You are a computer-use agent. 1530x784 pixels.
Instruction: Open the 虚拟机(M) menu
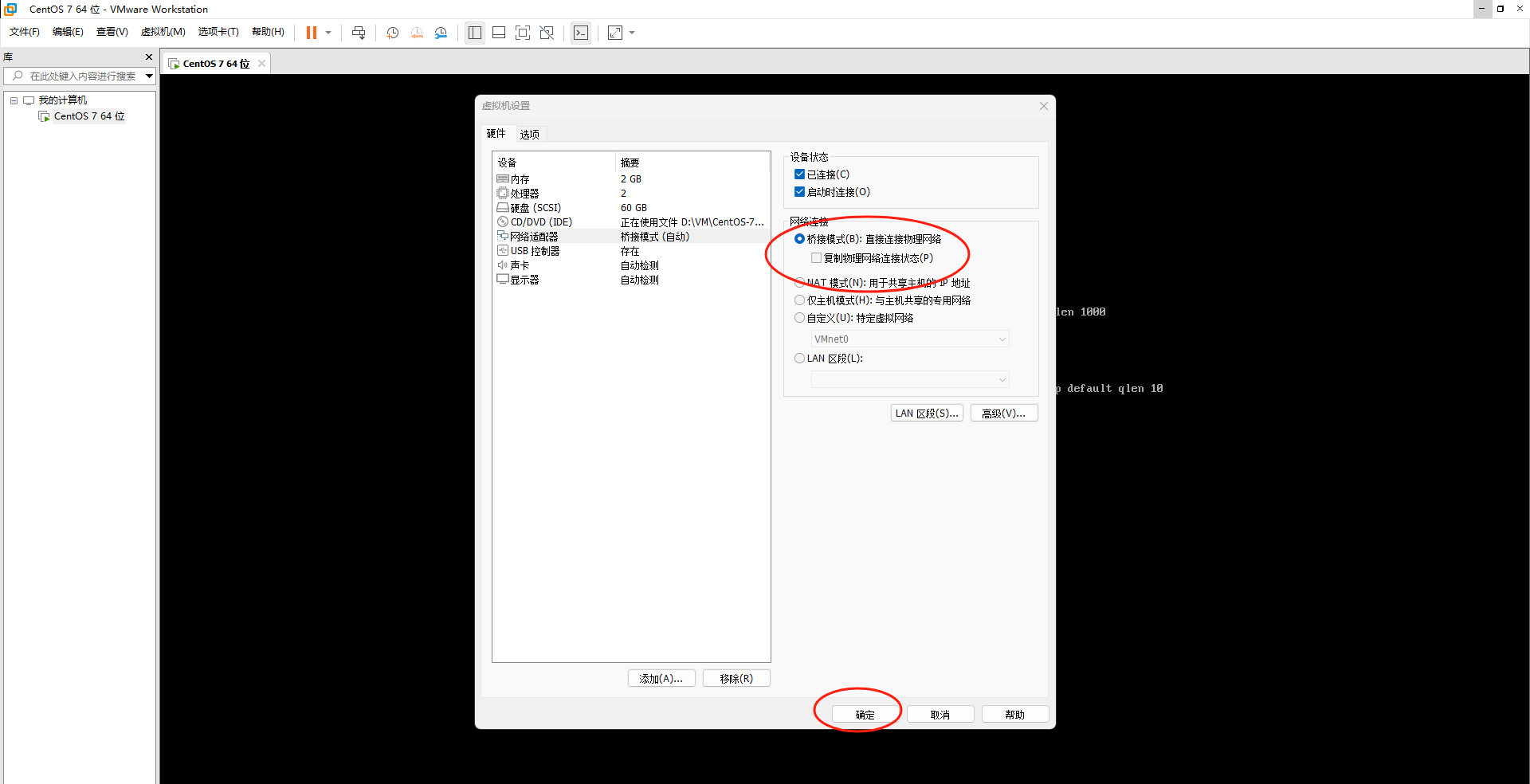(163, 32)
